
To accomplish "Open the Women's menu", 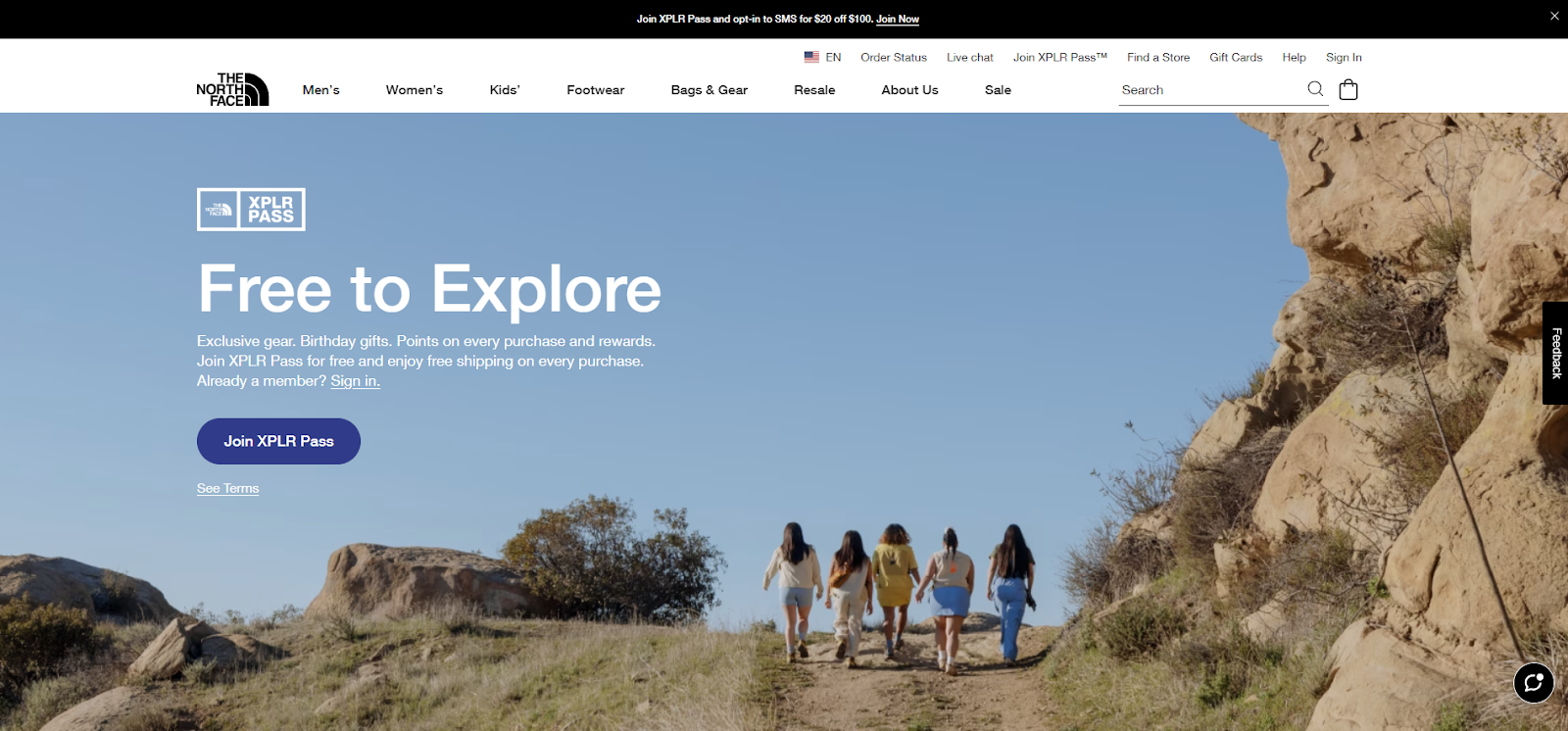I will tap(415, 90).
